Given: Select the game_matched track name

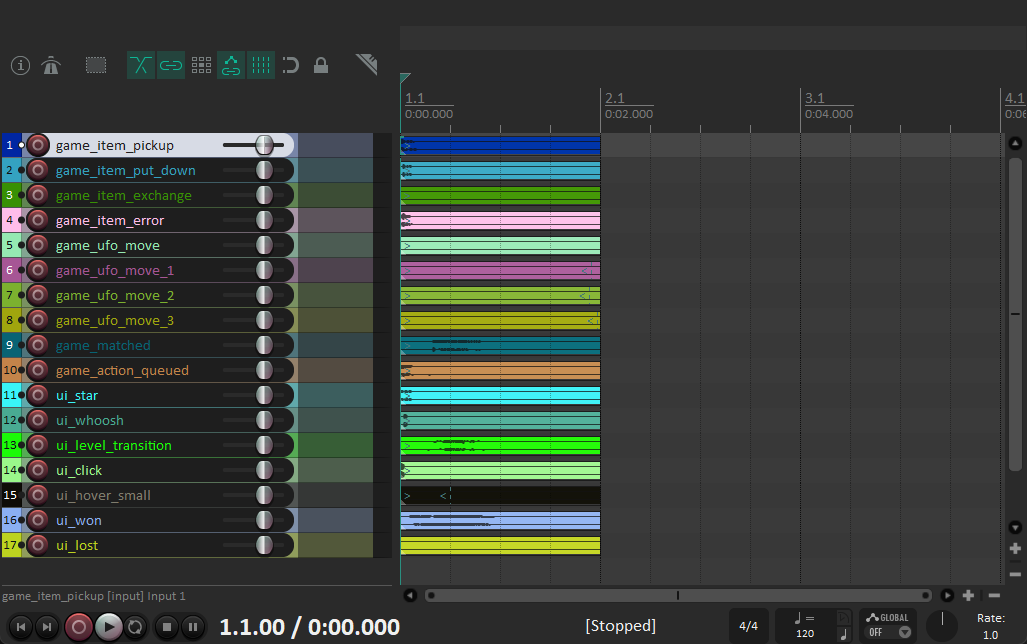Looking at the screenshot, I should click(x=103, y=345).
